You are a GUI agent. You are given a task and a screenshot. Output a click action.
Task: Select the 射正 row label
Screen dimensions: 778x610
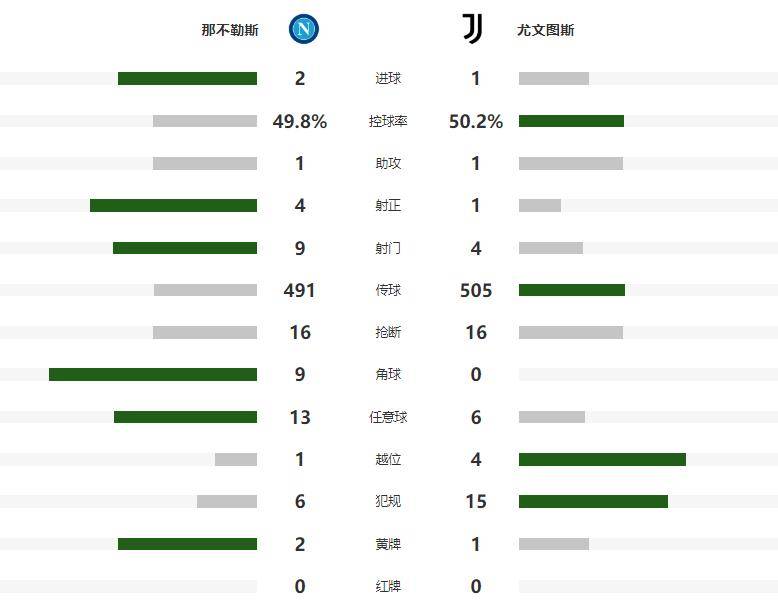click(x=388, y=206)
